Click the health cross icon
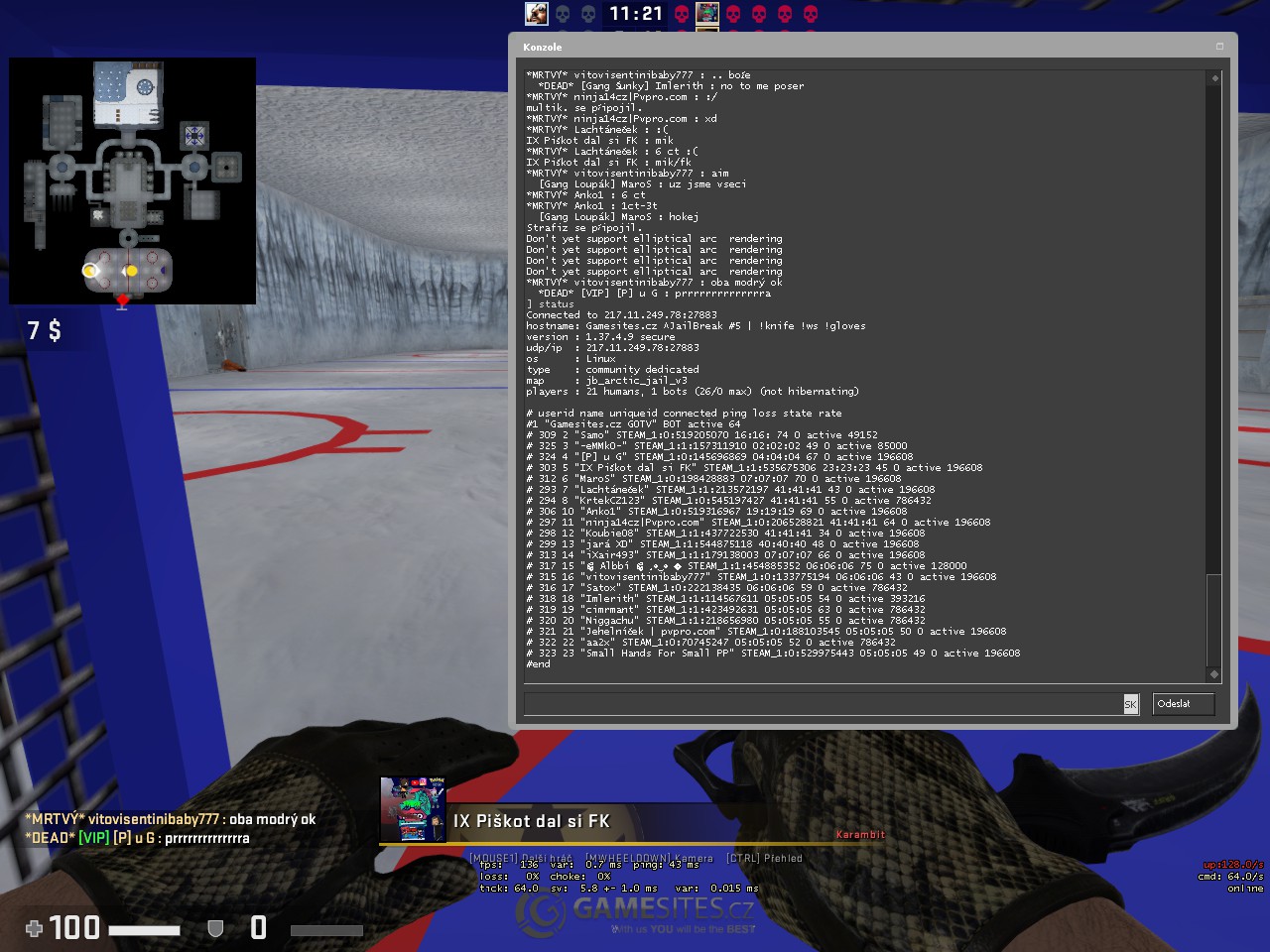This screenshot has width=1270, height=952. pos(34,928)
